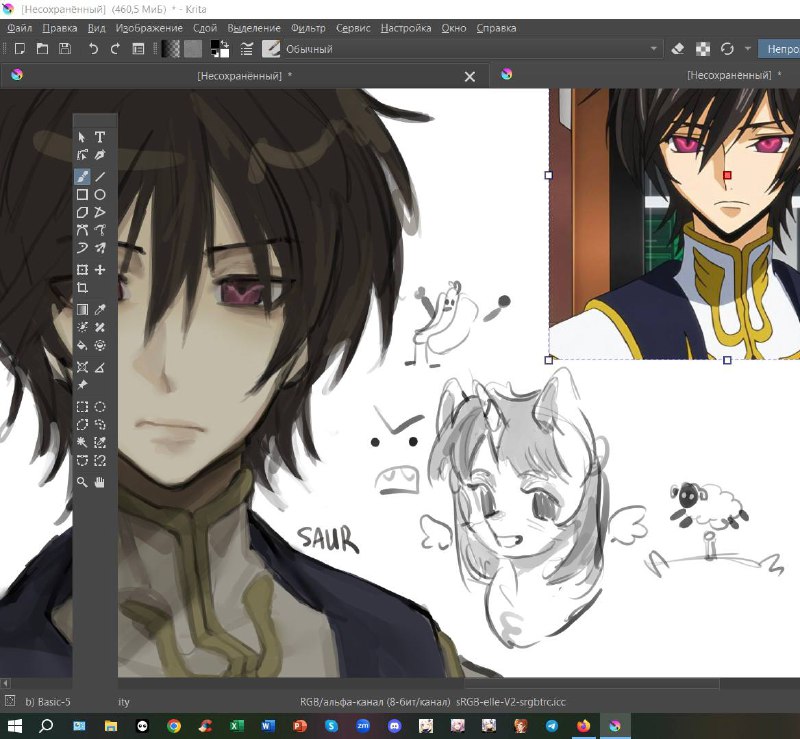800x739 pixels.
Task: Open Firefox from the taskbar
Action: 583,726
